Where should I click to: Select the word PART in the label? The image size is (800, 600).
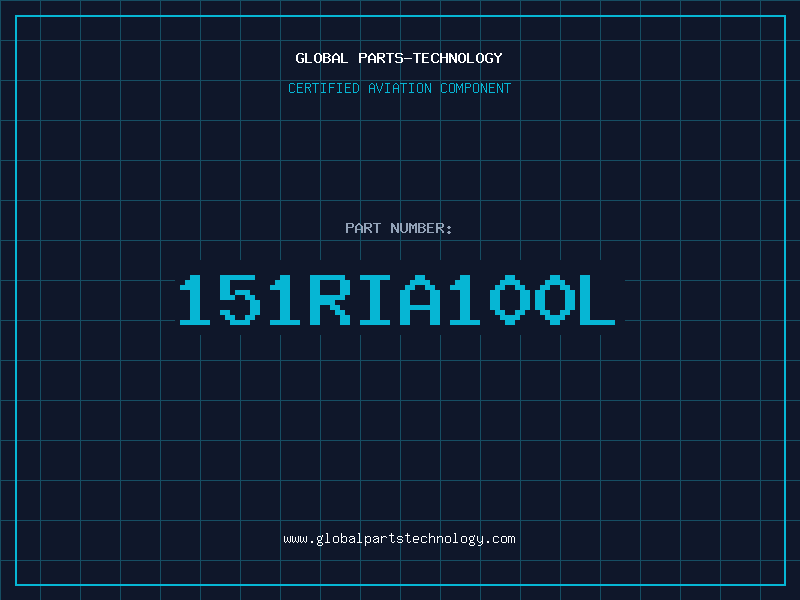363,228
